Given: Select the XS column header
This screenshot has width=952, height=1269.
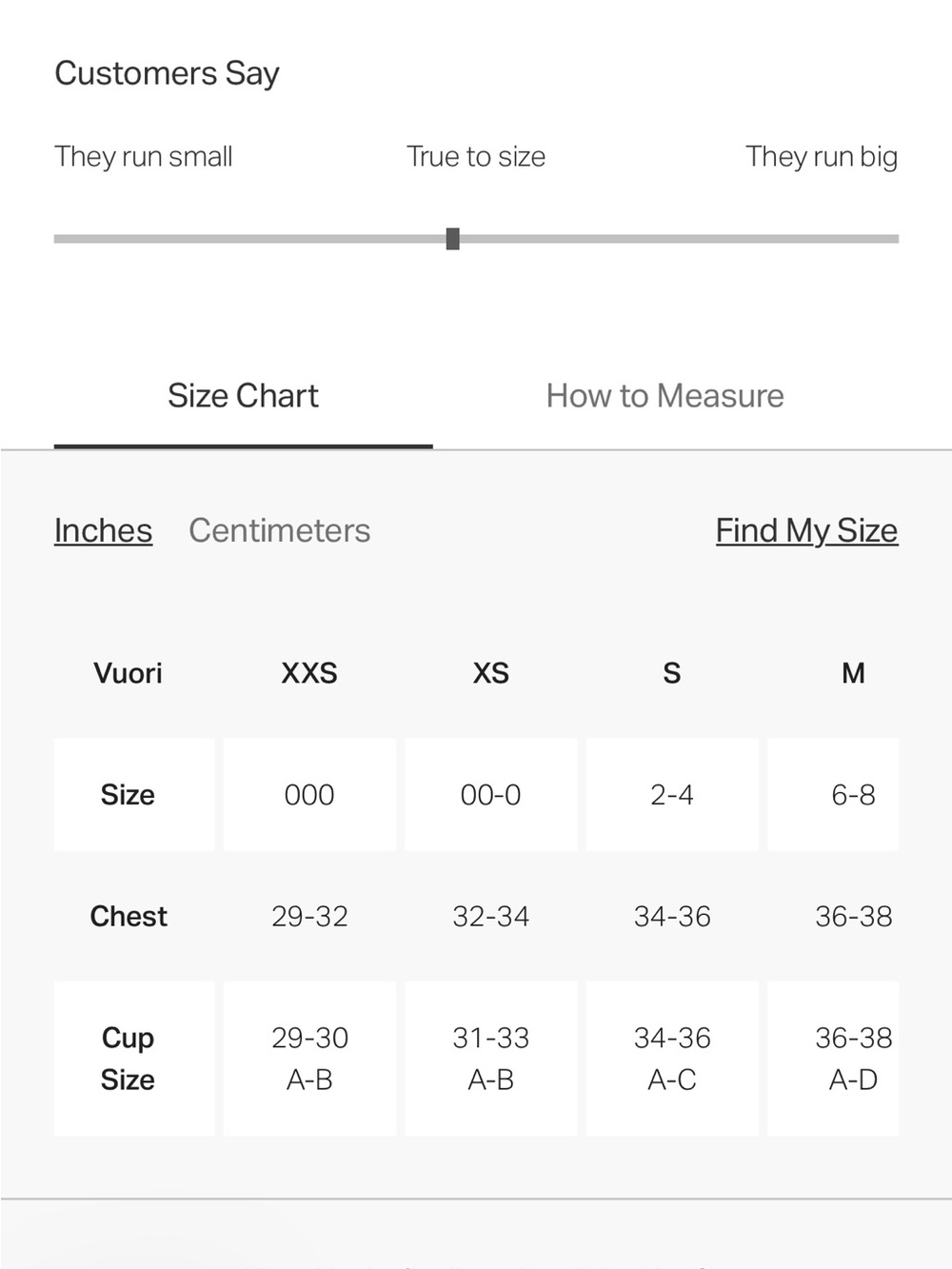Looking at the screenshot, I should 491,673.
